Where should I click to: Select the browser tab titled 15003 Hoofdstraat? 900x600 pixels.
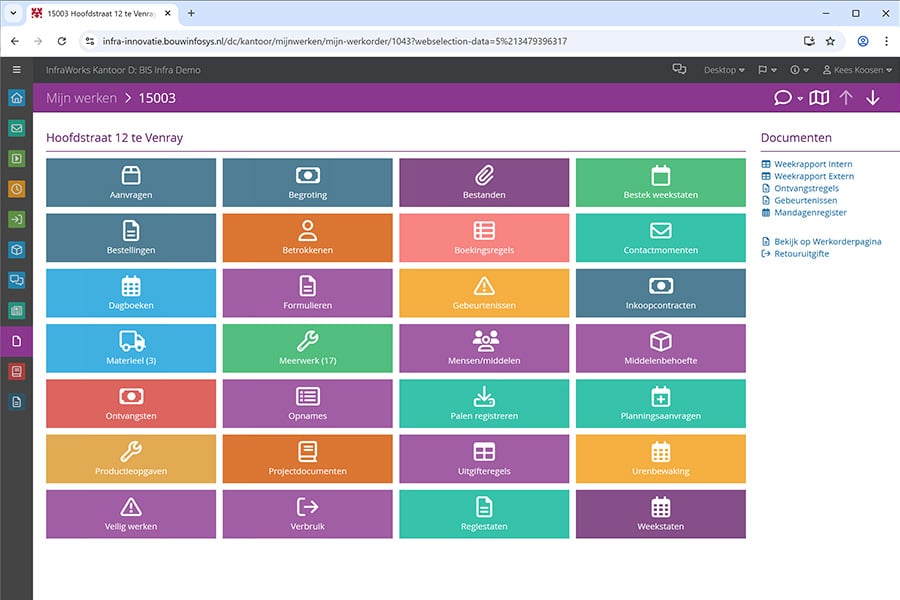click(100, 13)
